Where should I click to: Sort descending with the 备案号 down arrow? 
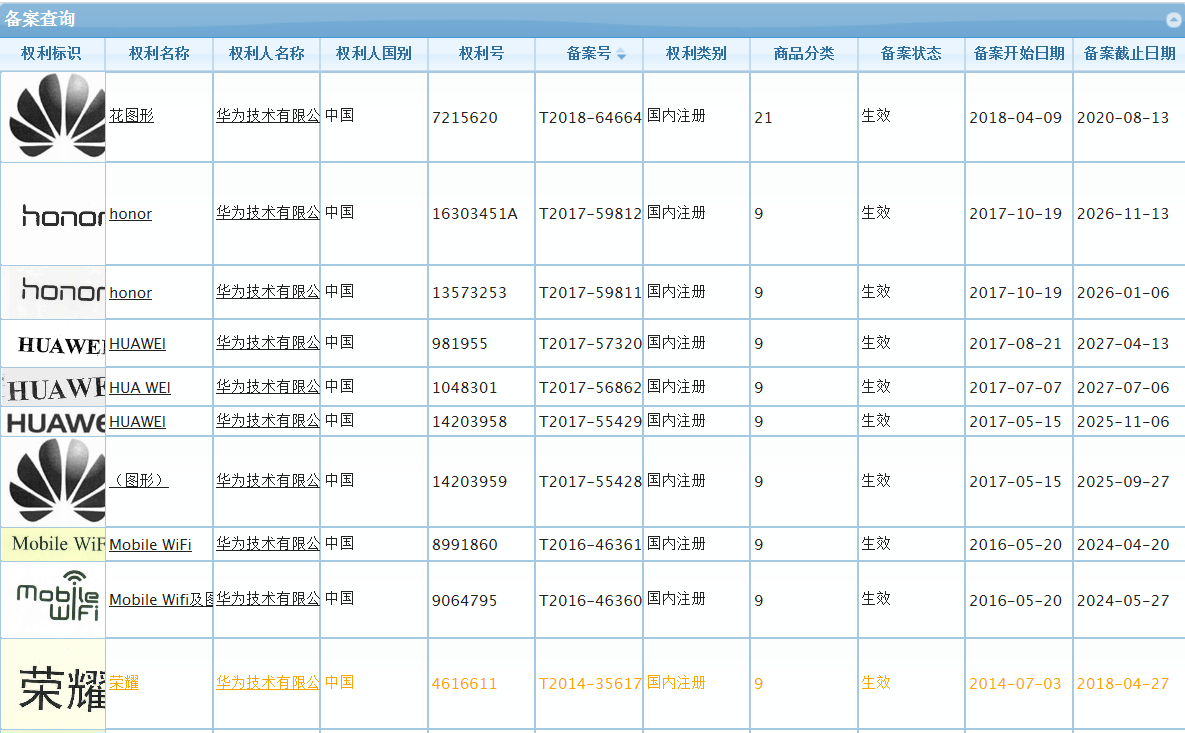coord(622,60)
